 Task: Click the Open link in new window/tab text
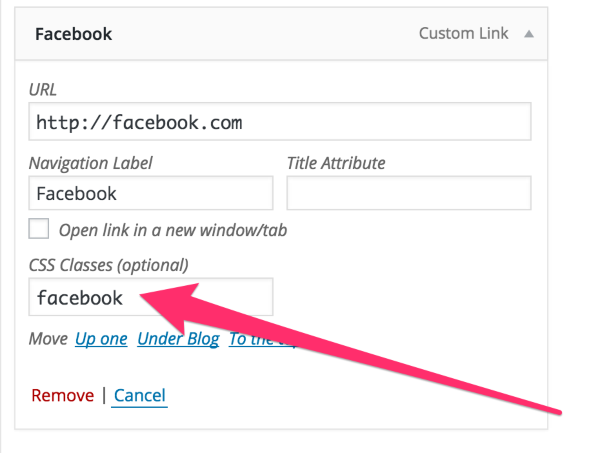point(173,230)
